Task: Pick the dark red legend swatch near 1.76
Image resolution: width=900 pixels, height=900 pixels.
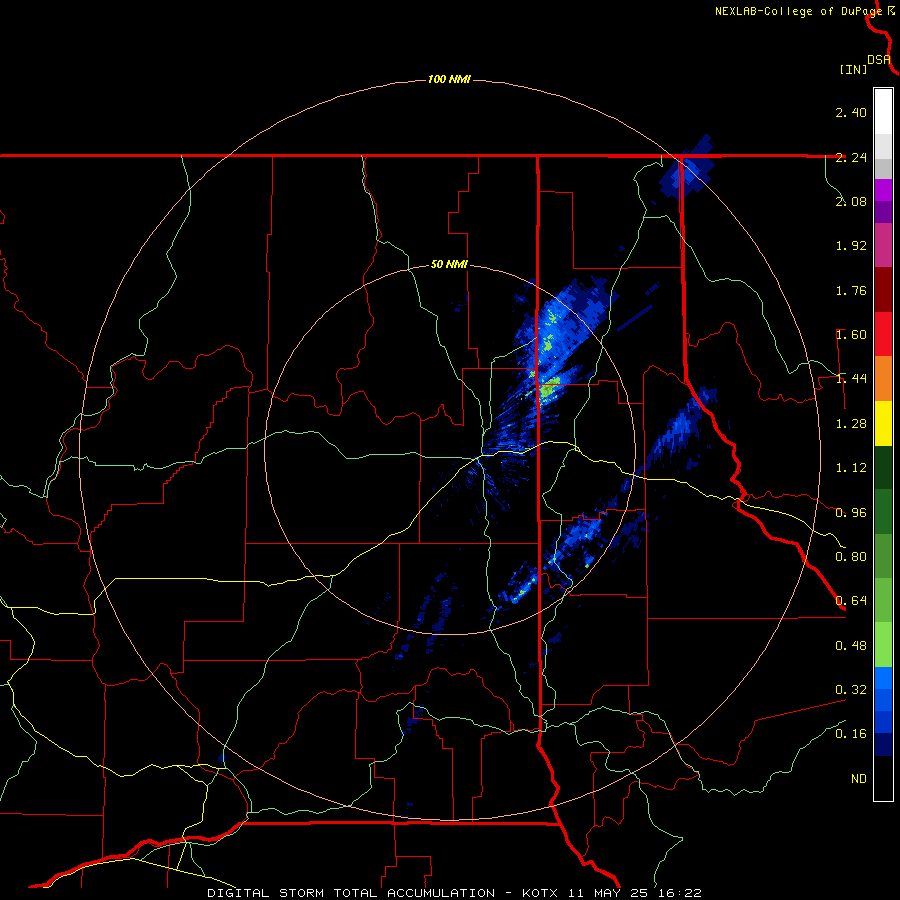Action: click(x=883, y=290)
